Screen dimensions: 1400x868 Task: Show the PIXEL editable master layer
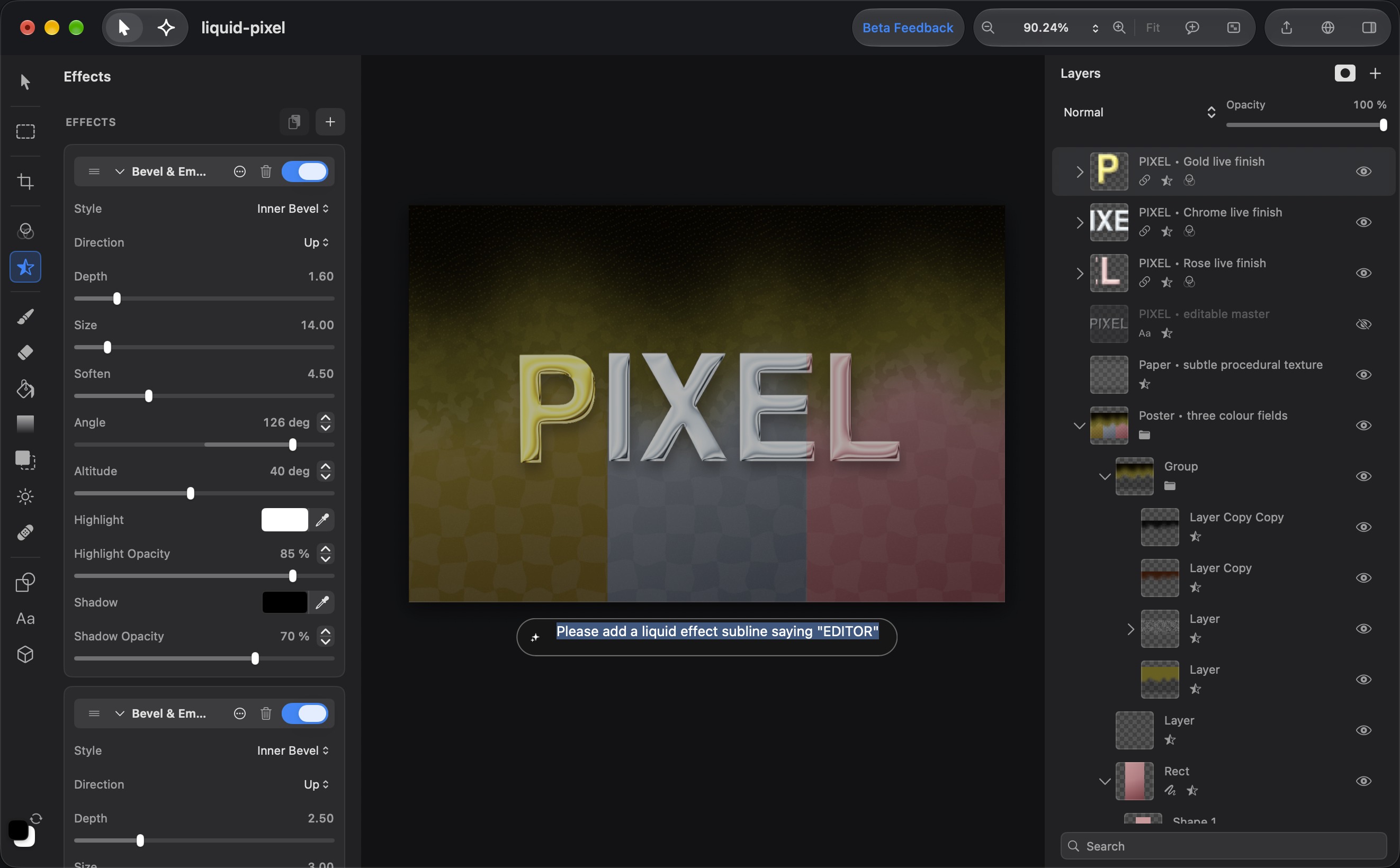1364,324
